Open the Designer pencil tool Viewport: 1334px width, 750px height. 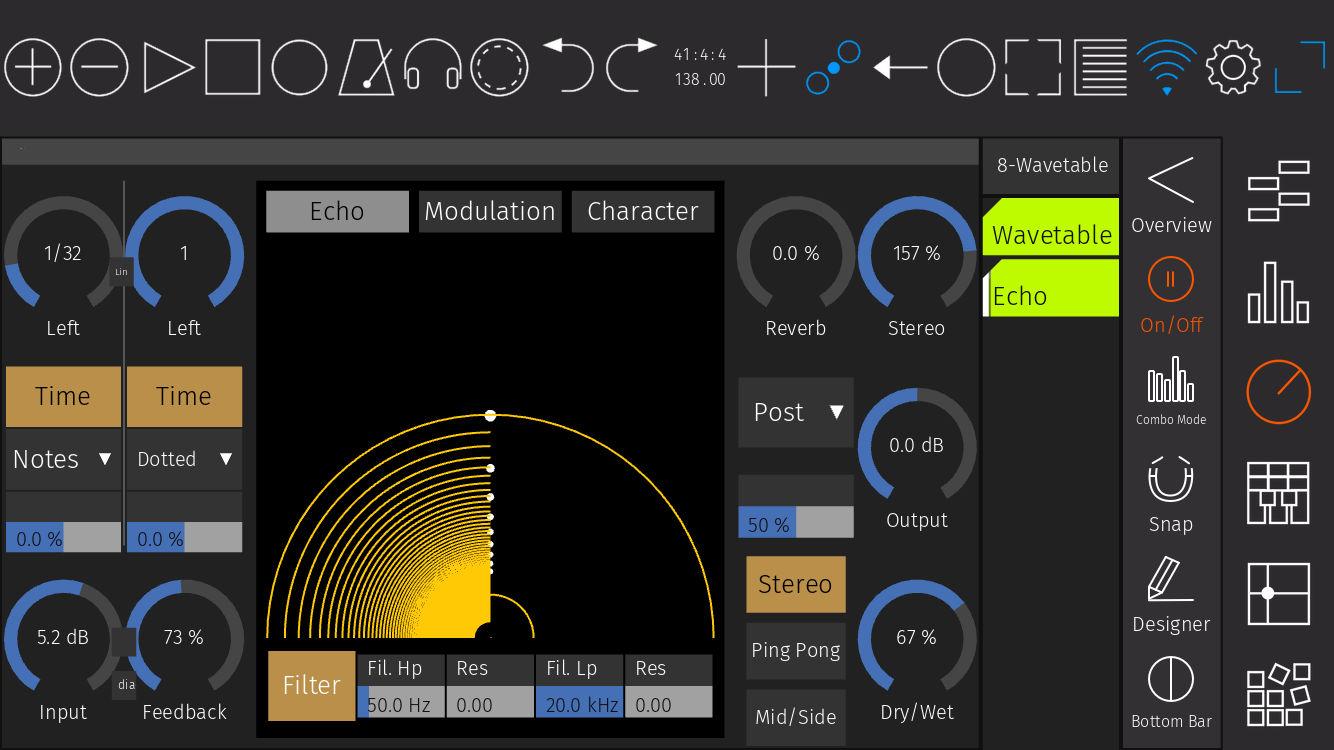1171,594
